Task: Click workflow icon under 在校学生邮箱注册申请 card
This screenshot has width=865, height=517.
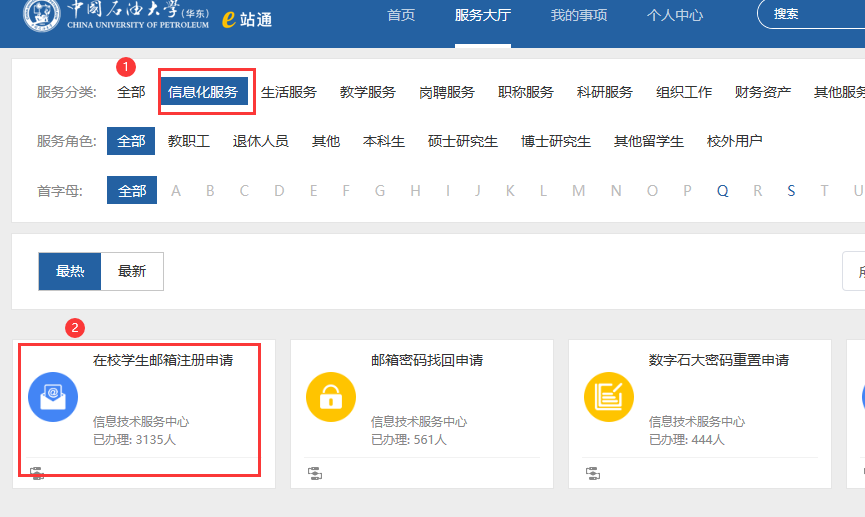Action: click(37, 473)
